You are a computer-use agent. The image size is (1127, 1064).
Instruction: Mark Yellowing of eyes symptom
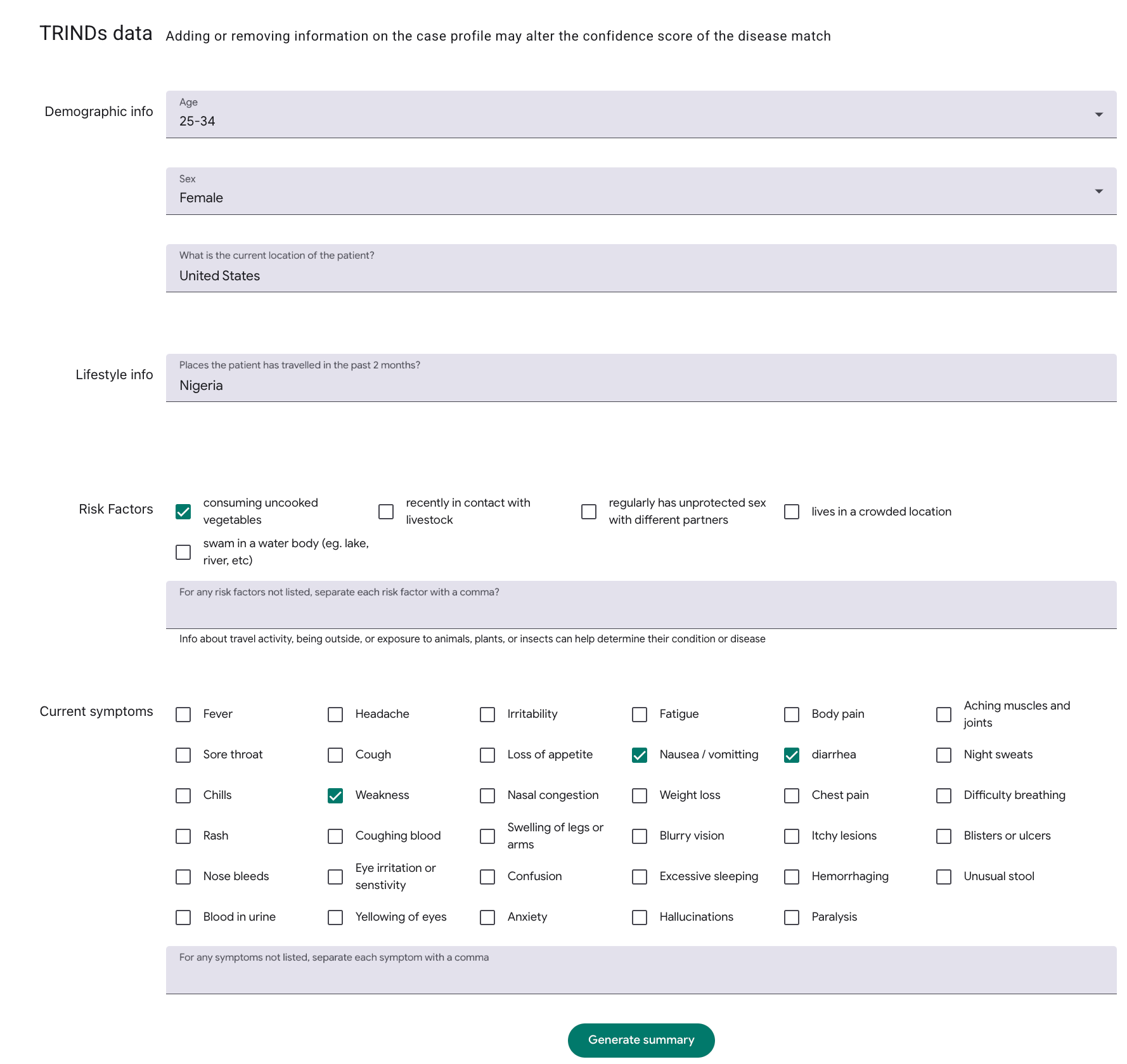pyautogui.click(x=335, y=918)
